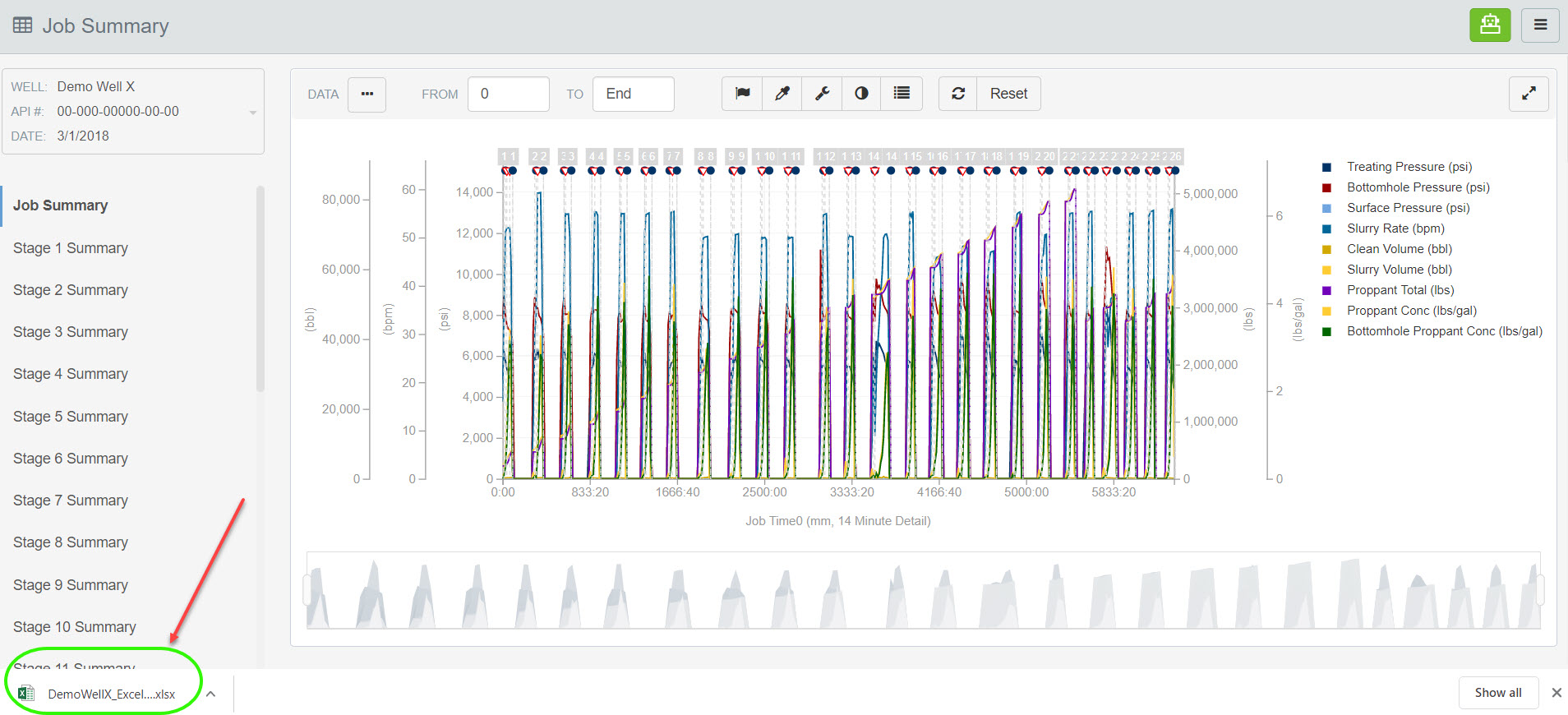Viewport: 1568px width, 715px height.
Task: Click the Reset button
Action: pyautogui.click(x=1008, y=94)
